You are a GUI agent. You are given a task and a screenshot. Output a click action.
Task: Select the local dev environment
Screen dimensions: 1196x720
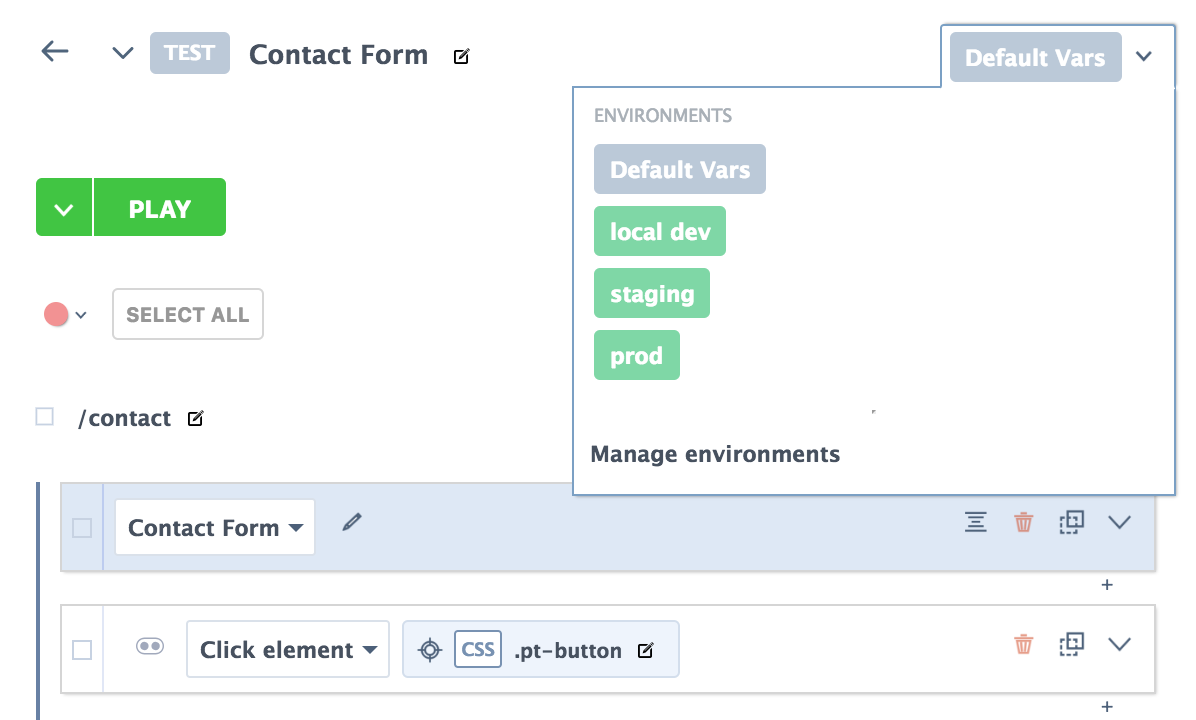(660, 231)
